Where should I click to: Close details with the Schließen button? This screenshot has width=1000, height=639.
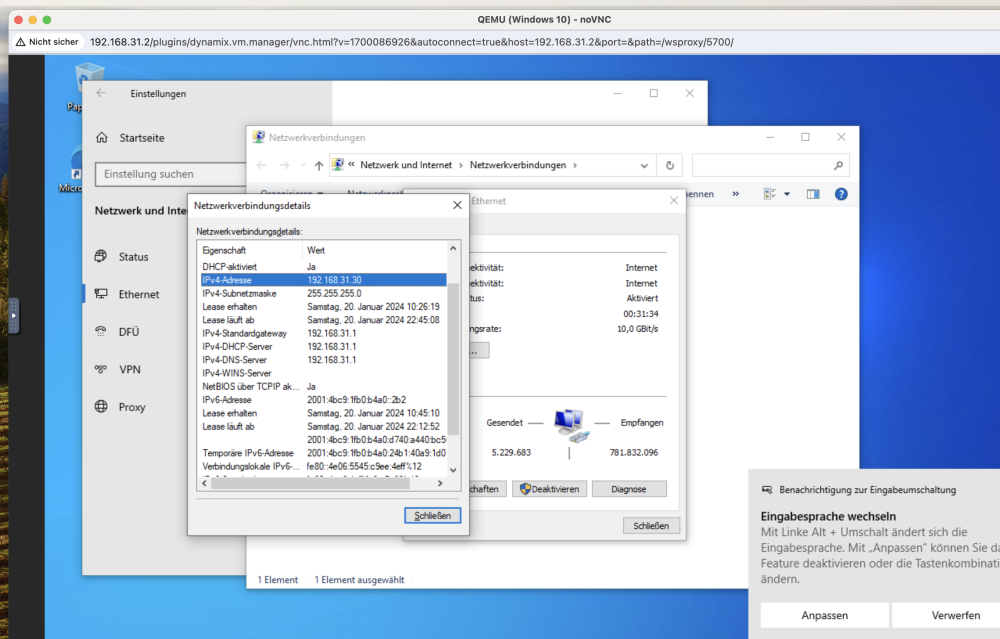tap(432, 515)
